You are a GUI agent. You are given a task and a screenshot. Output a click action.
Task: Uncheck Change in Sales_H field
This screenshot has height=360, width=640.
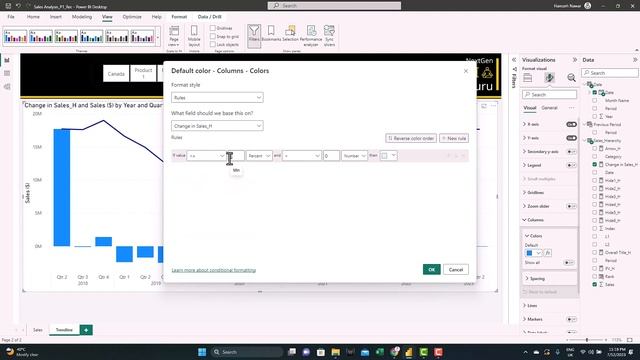coord(595,164)
